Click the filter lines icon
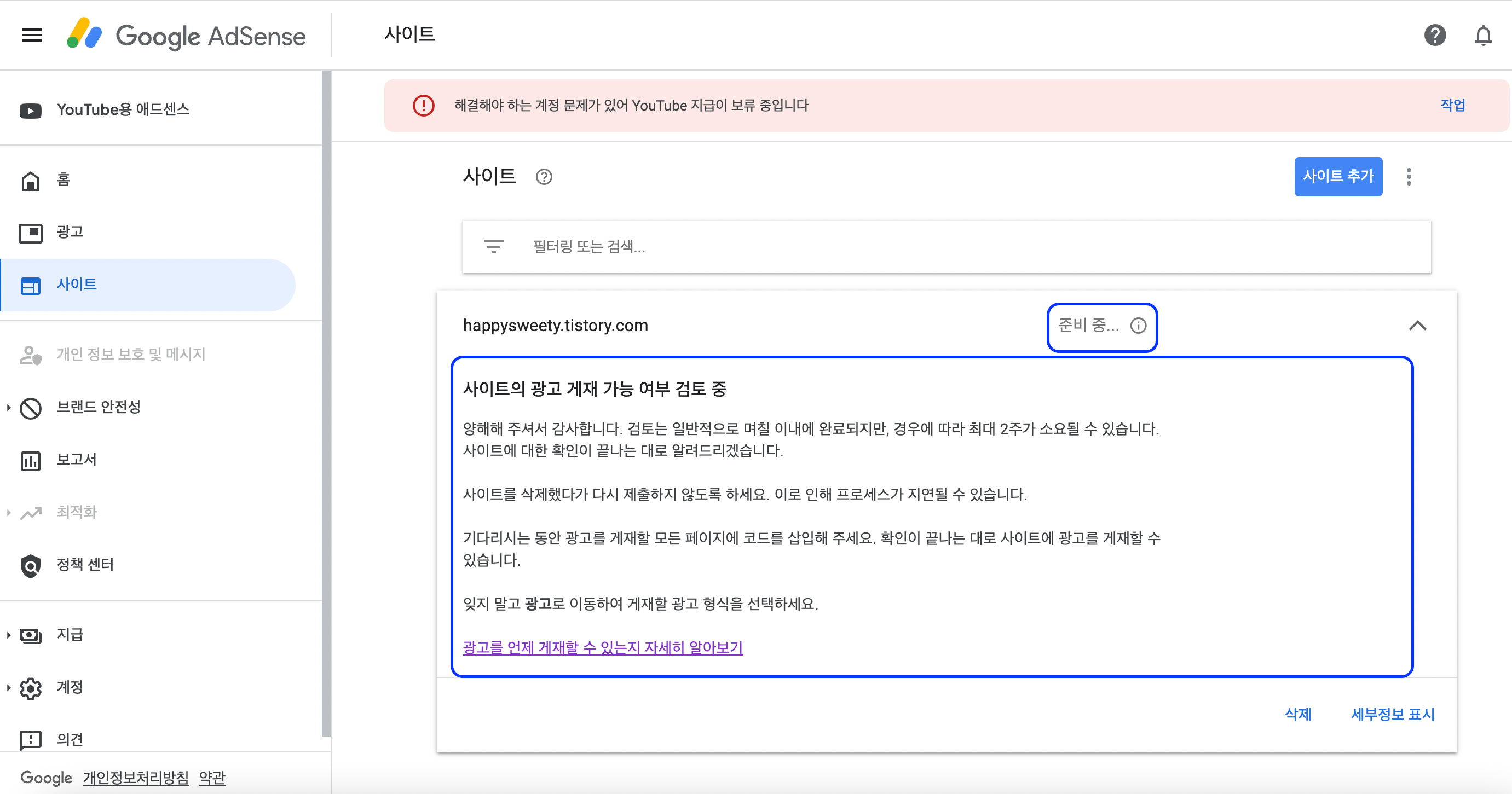 [x=493, y=246]
